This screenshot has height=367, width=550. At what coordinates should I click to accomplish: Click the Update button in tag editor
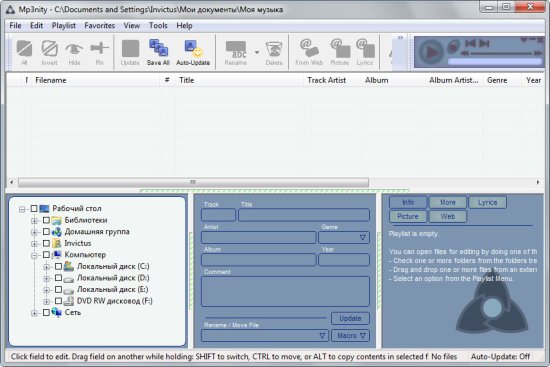pyautogui.click(x=350, y=318)
